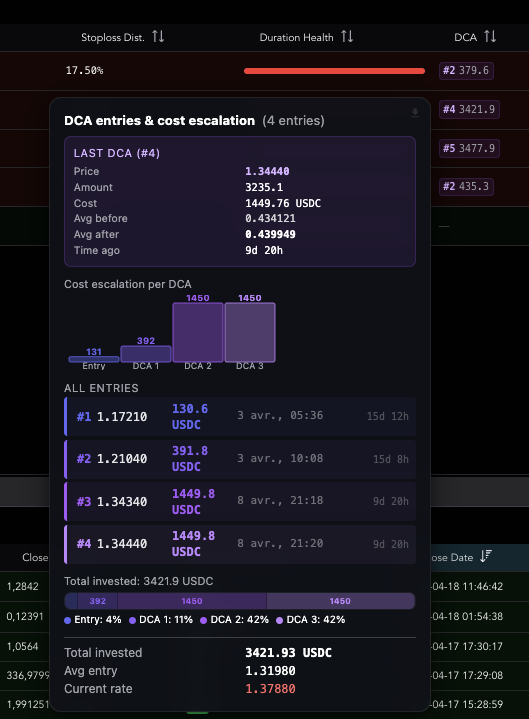Click close date 04-18 11:46:42

point(467,586)
